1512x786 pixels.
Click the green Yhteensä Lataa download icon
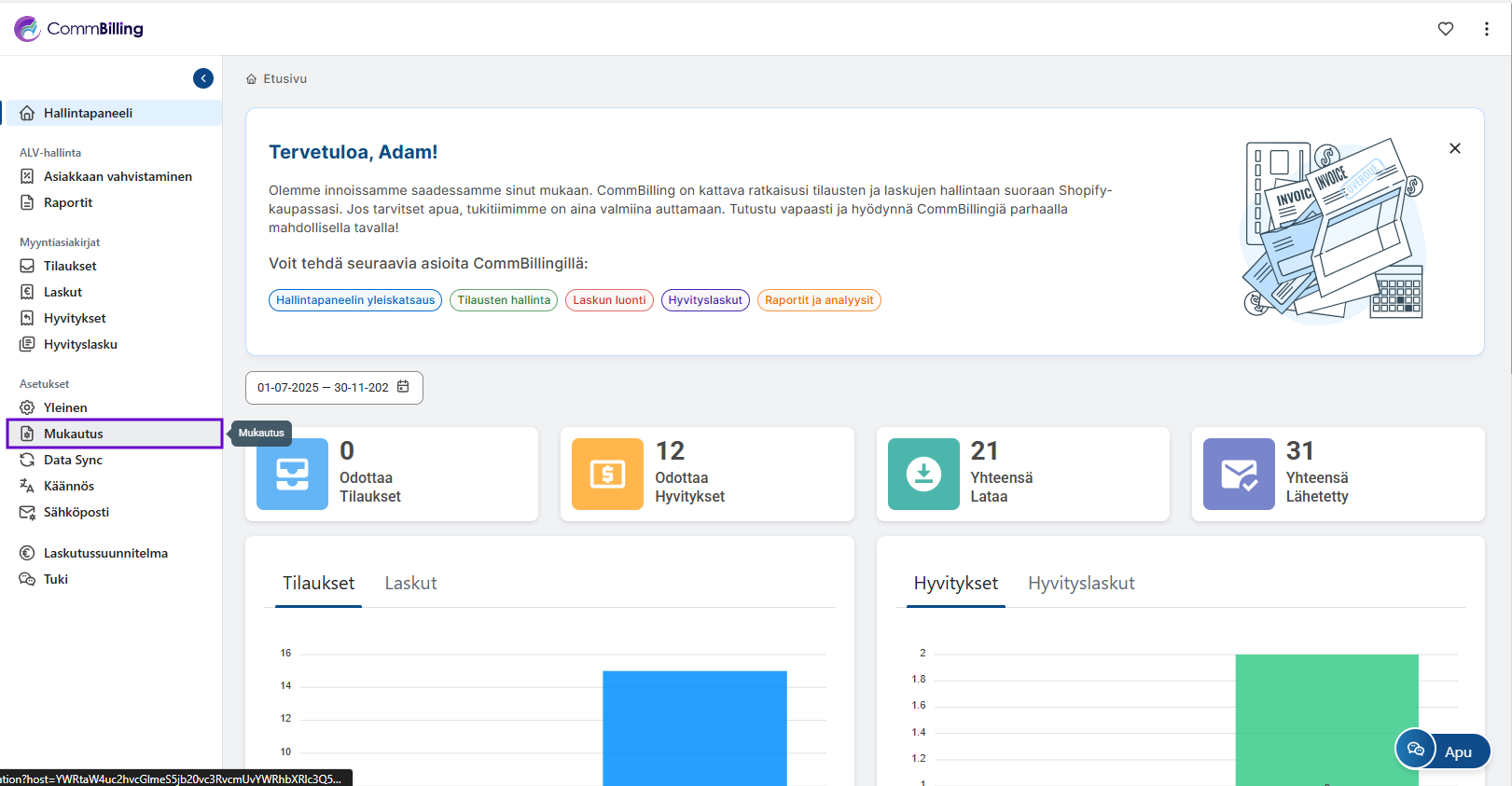[x=922, y=474]
